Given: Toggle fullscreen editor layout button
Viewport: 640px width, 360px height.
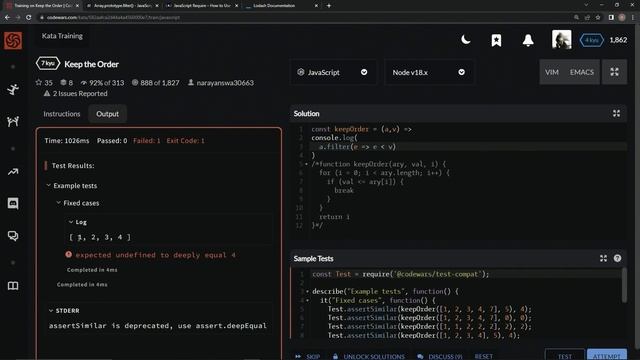Looking at the screenshot, I should click(x=614, y=72).
